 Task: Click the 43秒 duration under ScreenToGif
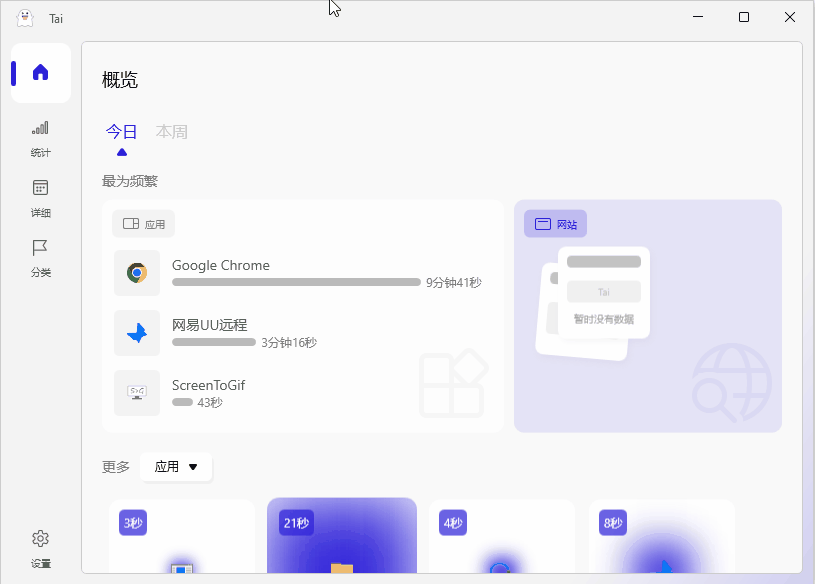pyautogui.click(x=210, y=403)
